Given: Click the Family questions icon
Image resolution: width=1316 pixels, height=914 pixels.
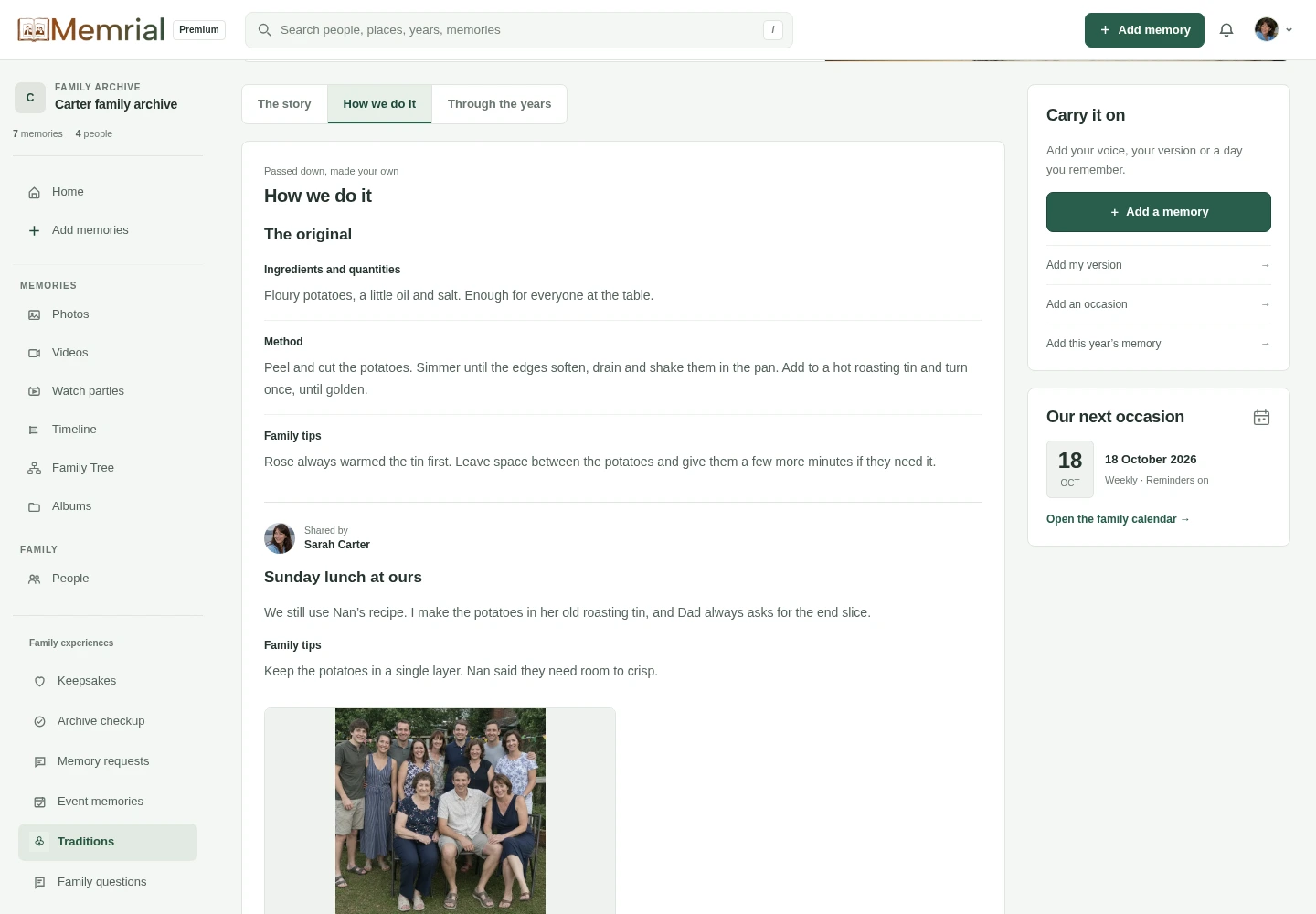Looking at the screenshot, I should pos(39,883).
